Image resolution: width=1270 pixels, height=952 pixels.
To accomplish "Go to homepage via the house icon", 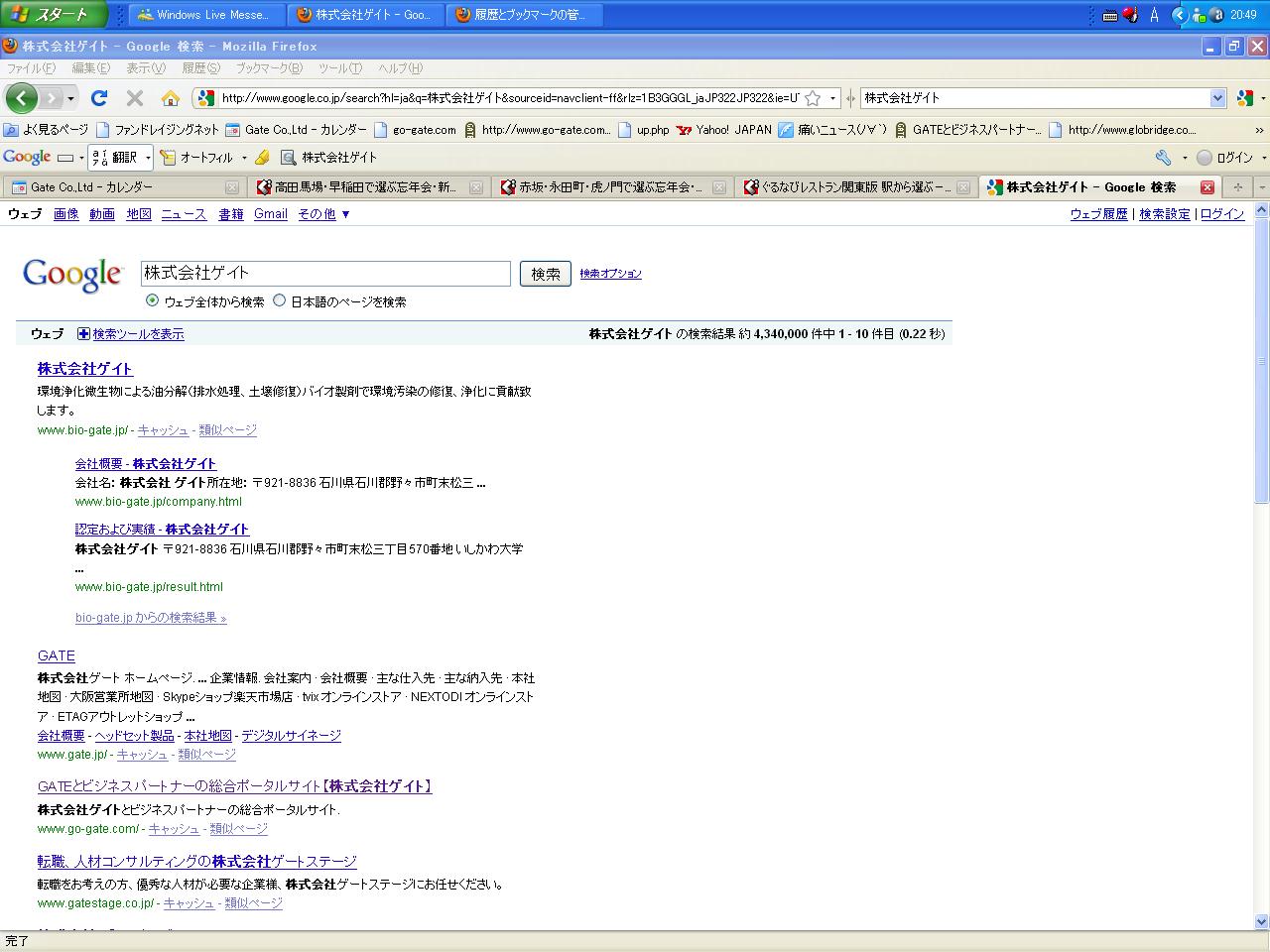I will pos(171,98).
